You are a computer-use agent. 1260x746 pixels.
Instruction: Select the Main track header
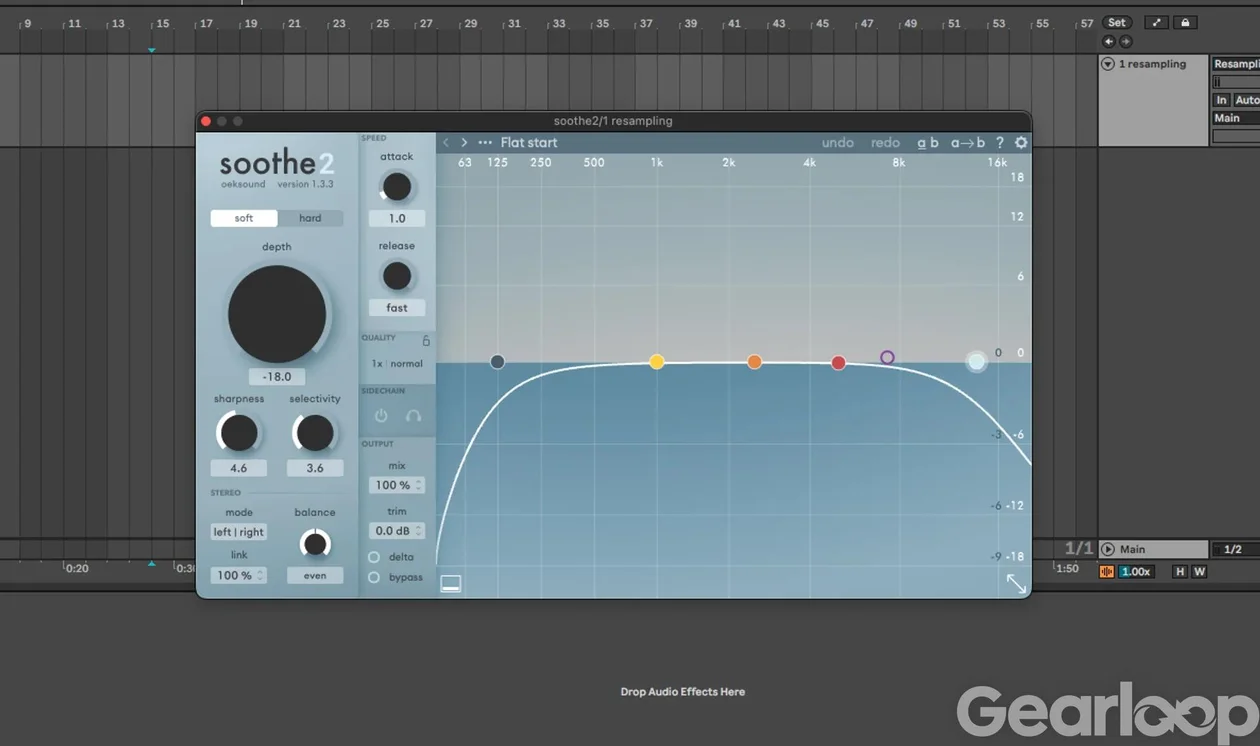coord(1153,549)
